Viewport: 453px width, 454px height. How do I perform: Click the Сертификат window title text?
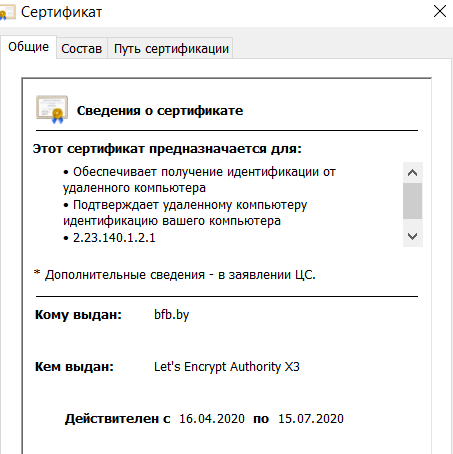61,12
